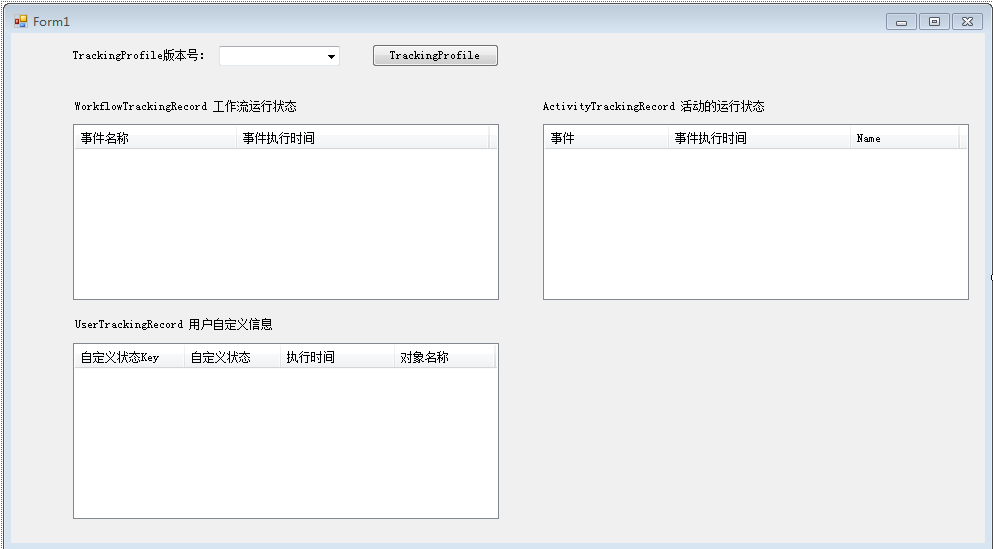Click the 事件名称 column header
Viewport: 993px width, 549px height.
155,138
